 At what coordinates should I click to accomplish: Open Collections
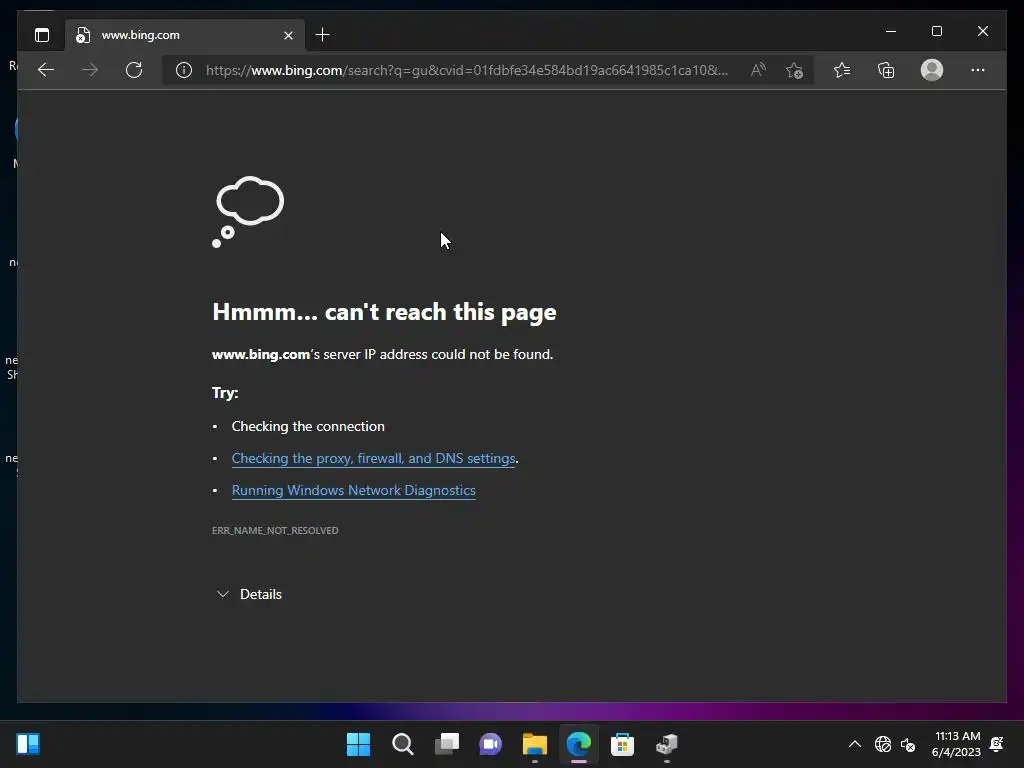click(x=886, y=70)
